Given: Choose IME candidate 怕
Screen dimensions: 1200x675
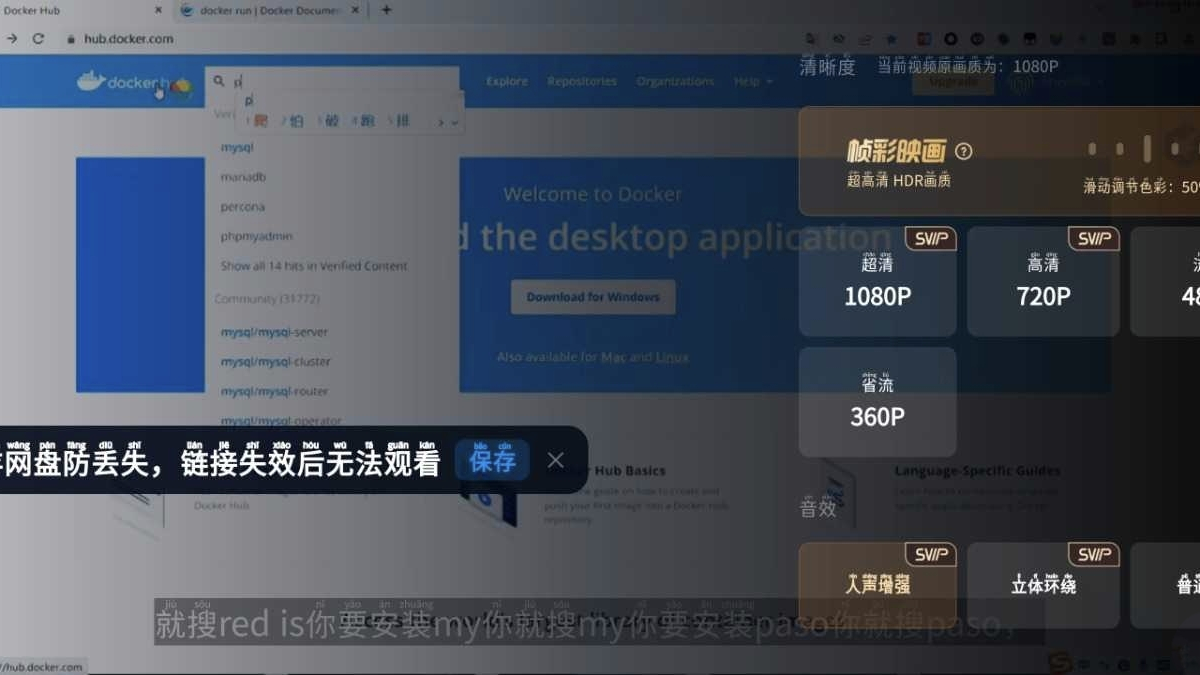Looking at the screenshot, I should pos(294,121).
